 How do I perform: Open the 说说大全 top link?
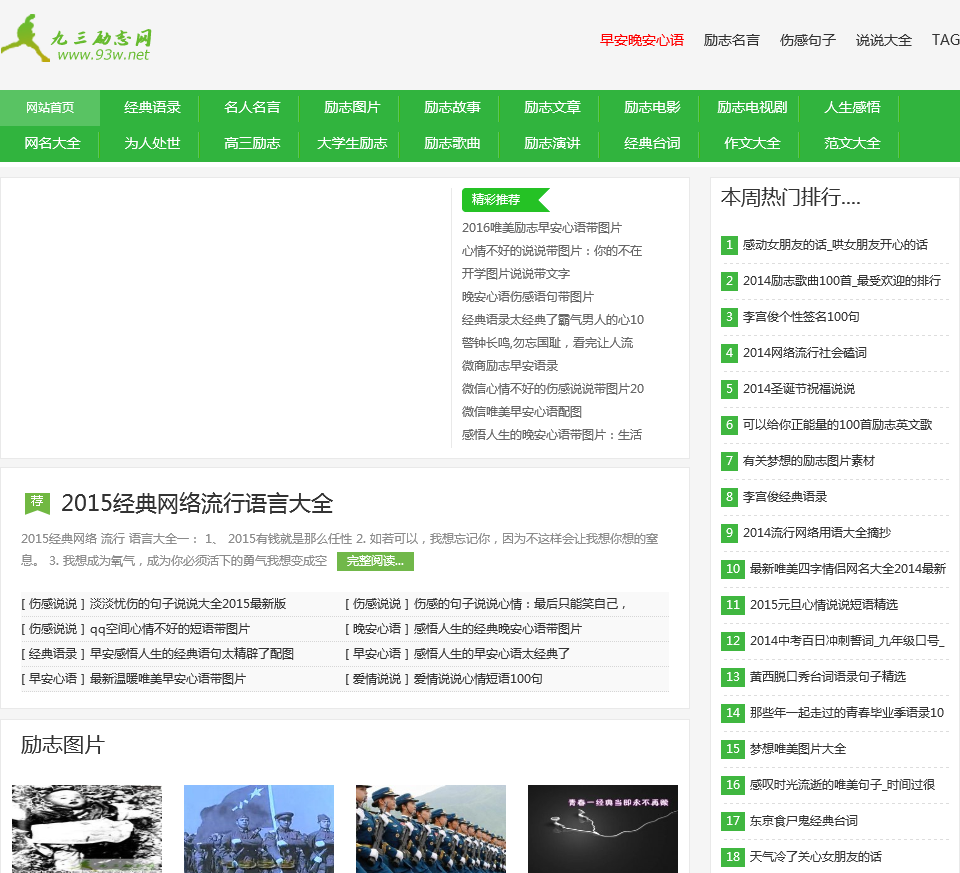883,40
